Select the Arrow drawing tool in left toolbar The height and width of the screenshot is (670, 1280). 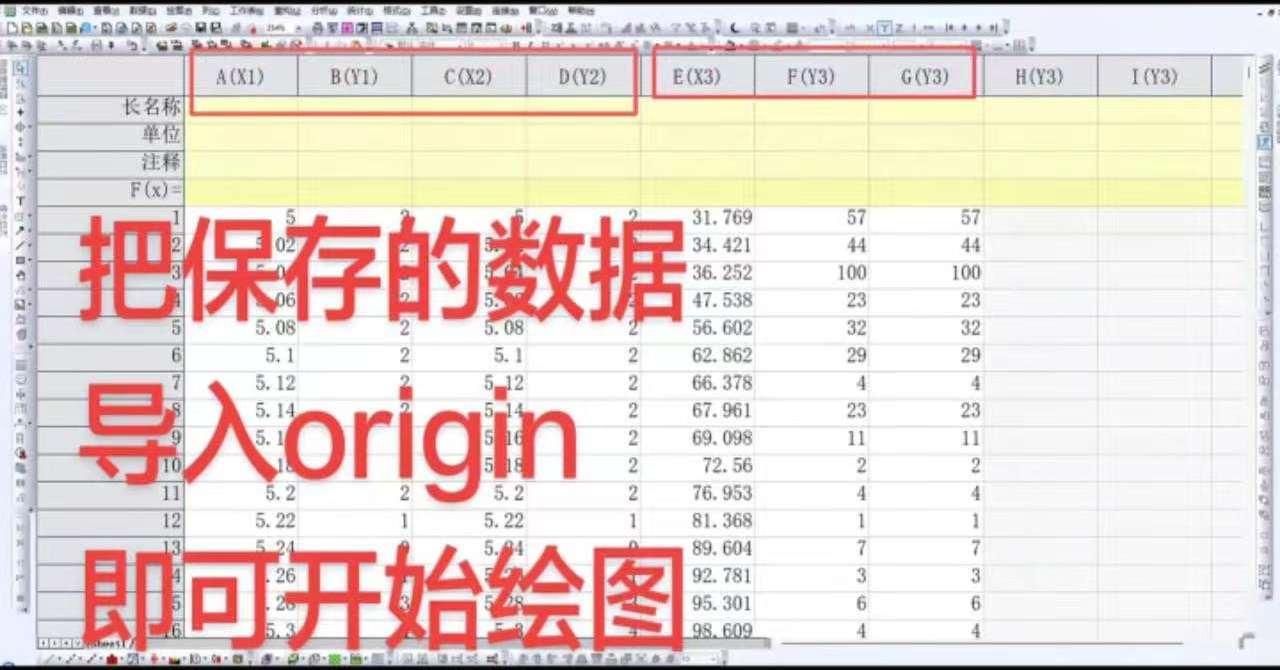(x=20, y=230)
